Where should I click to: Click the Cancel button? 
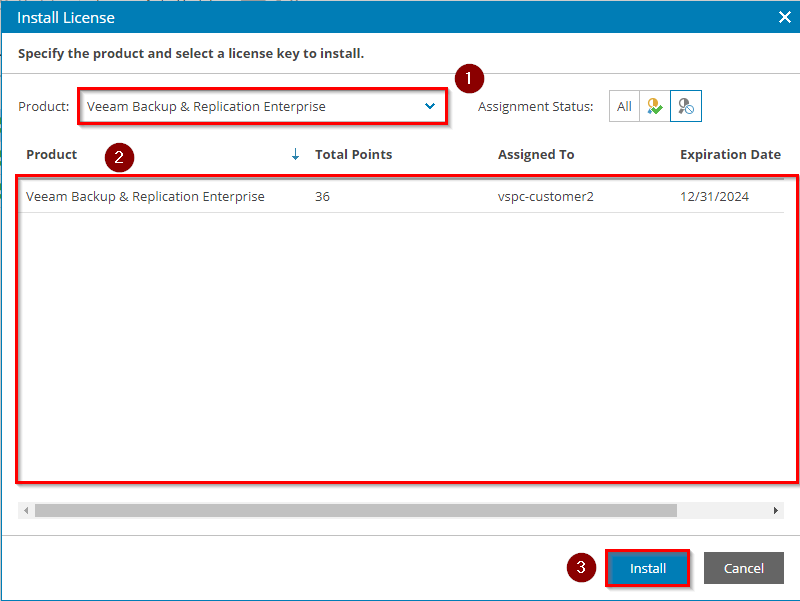[743, 568]
